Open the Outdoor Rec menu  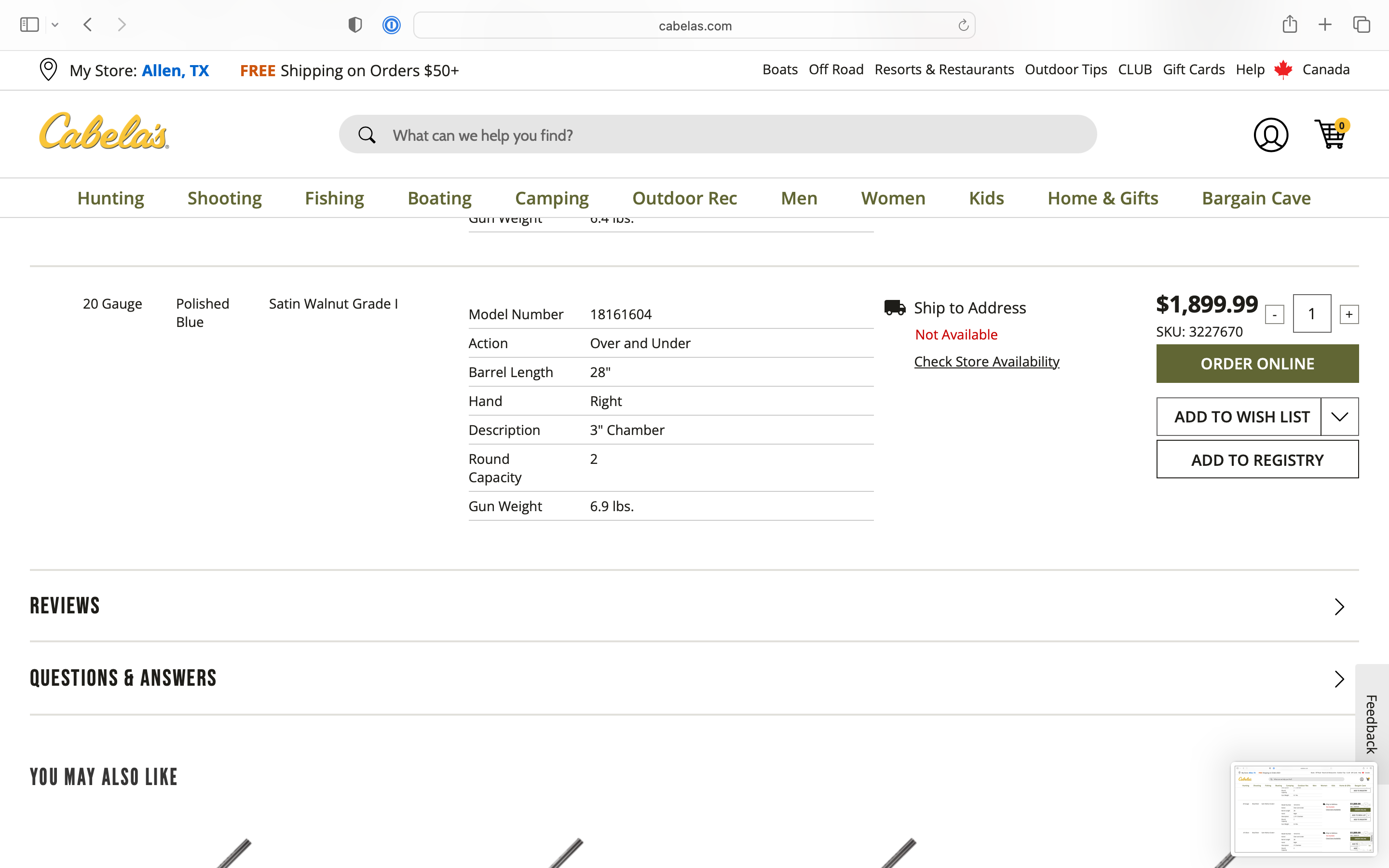click(684, 198)
